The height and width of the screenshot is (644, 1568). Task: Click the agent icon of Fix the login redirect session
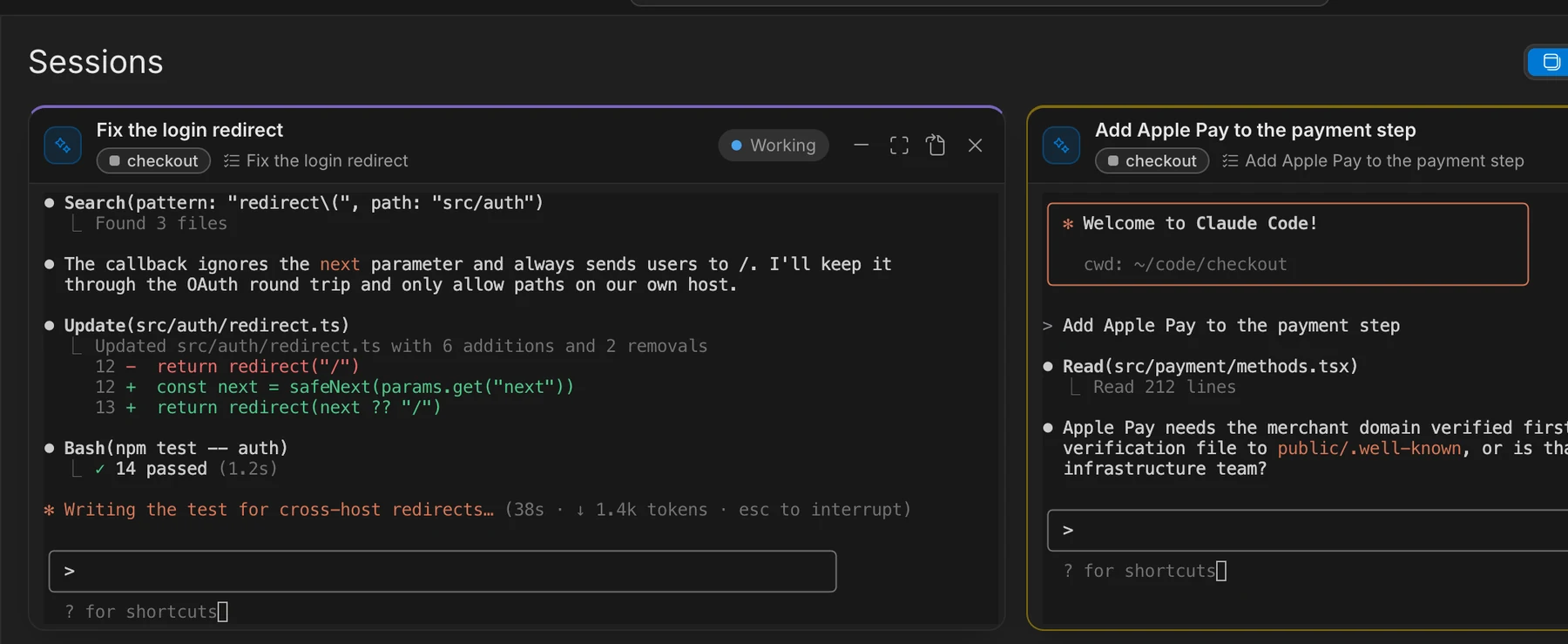[x=63, y=146]
